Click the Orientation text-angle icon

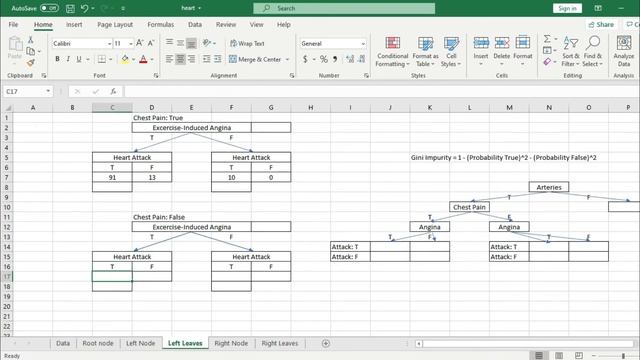[x=207, y=43]
